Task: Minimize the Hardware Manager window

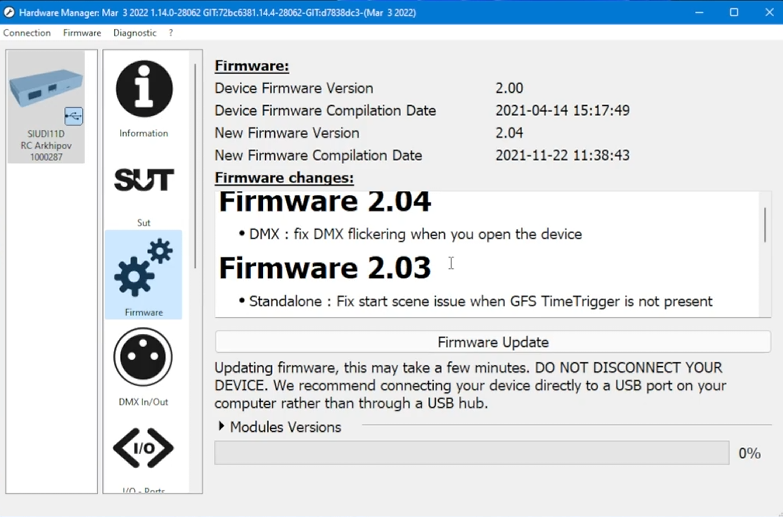Action: [699, 12]
